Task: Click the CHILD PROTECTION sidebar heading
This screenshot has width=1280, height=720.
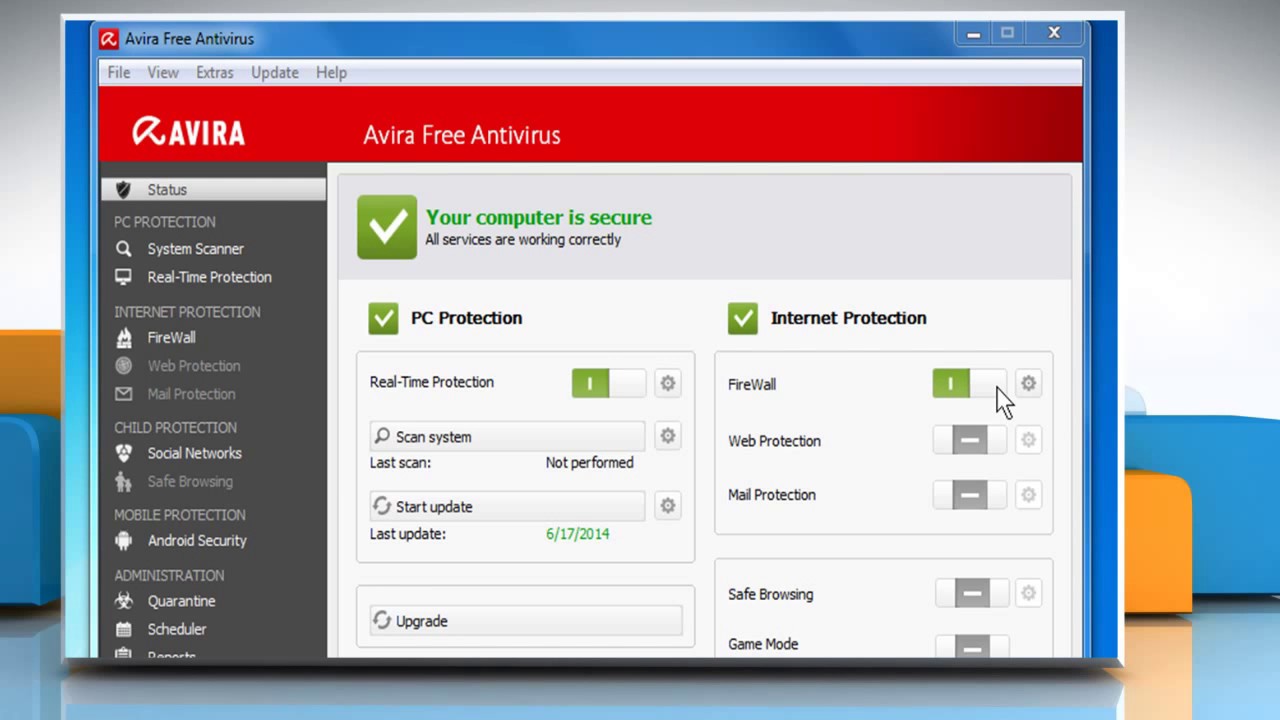Action: (175, 427)
